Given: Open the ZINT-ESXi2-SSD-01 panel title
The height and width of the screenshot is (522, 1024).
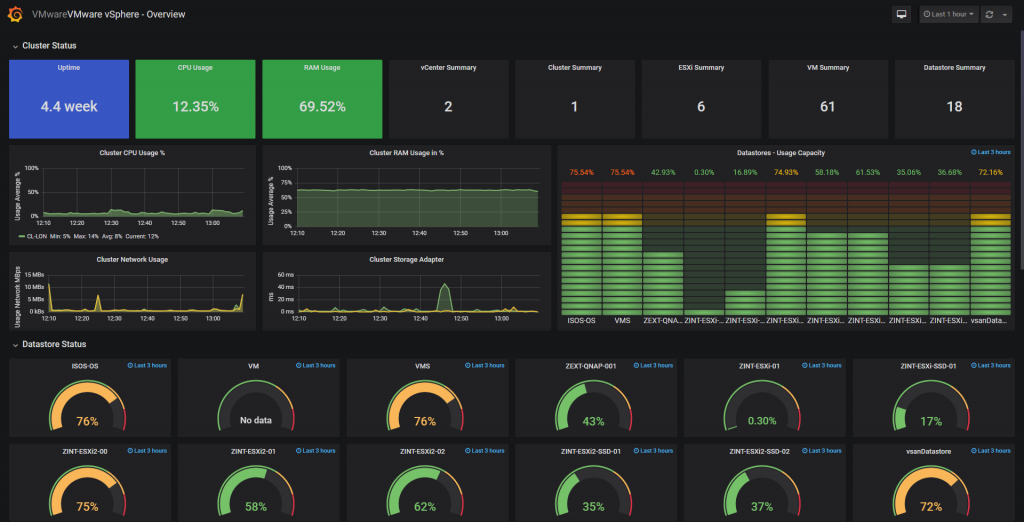Looking at the screenshot, I should point(590,451).
